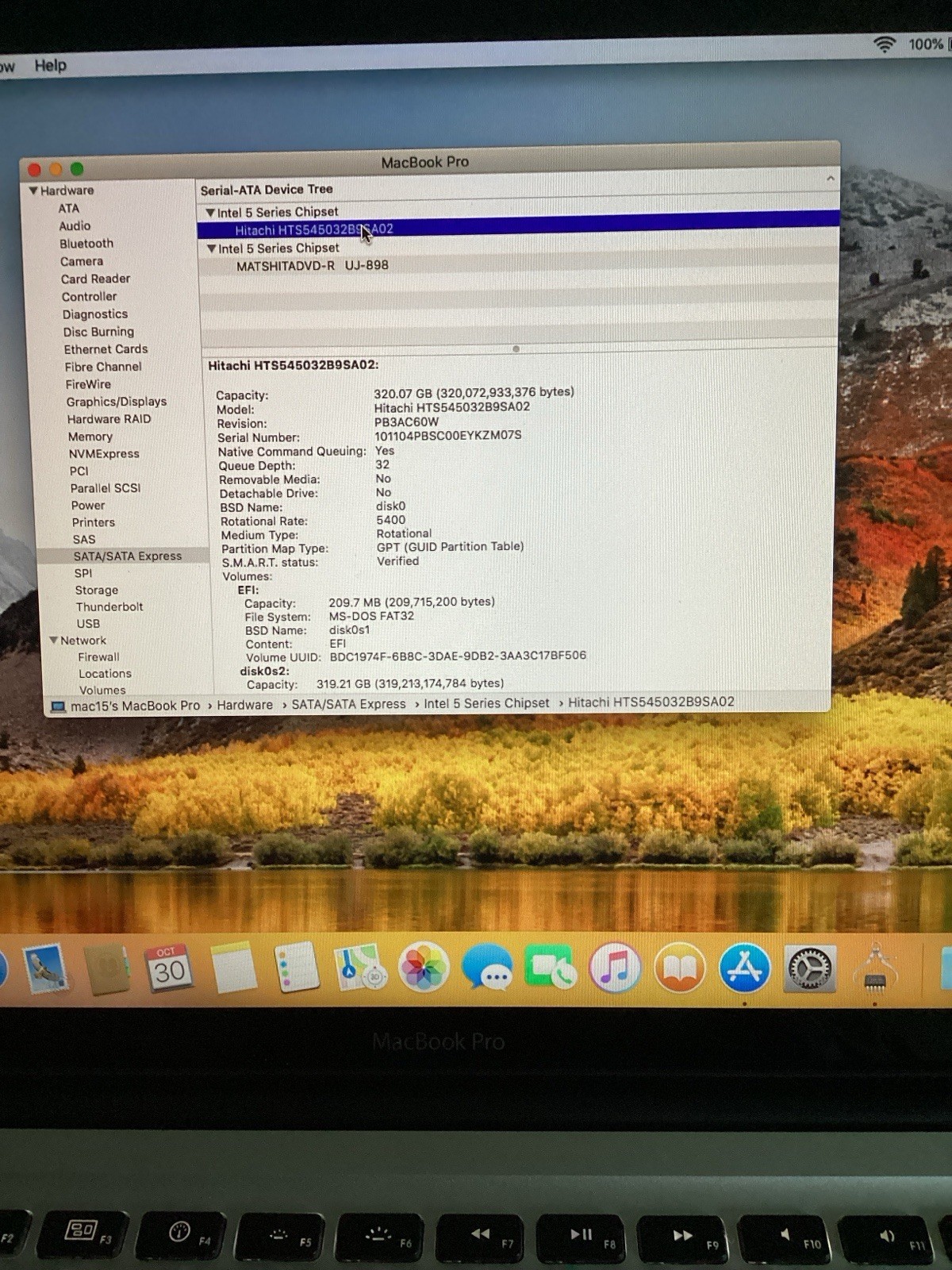The image size is (952, 1270).
Task: Collapse the Hardware section in the sidebar
Action: 33,190
